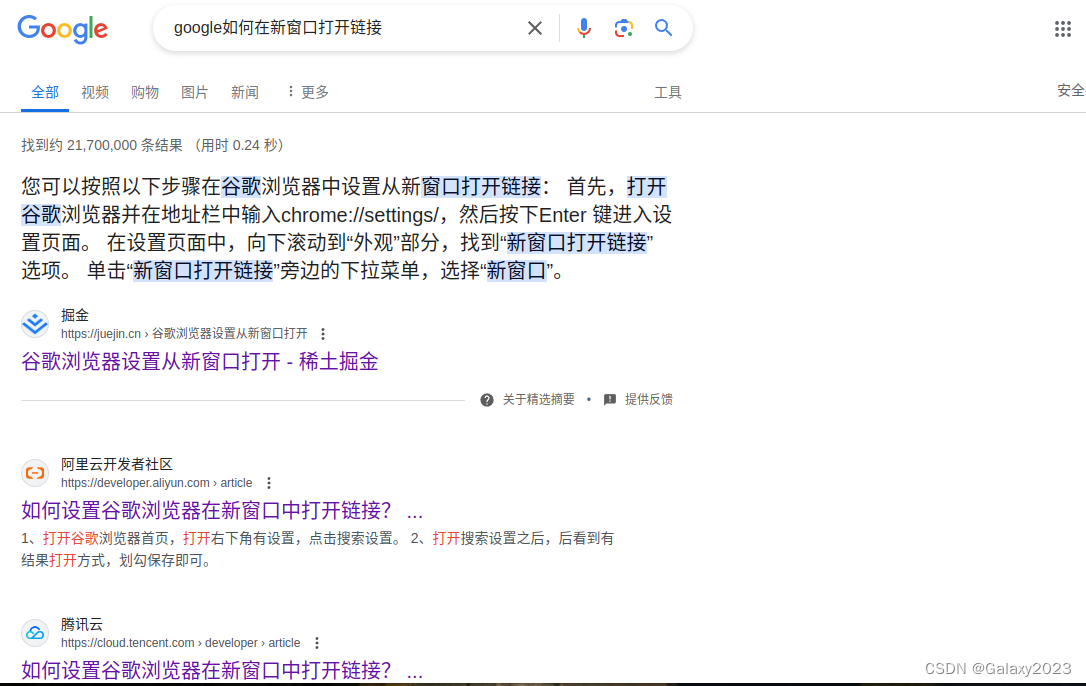The width and height of the screenshot is (1086, 686).
Task: Start voice search with microphone icon
Action: click(x=584, y=28)
